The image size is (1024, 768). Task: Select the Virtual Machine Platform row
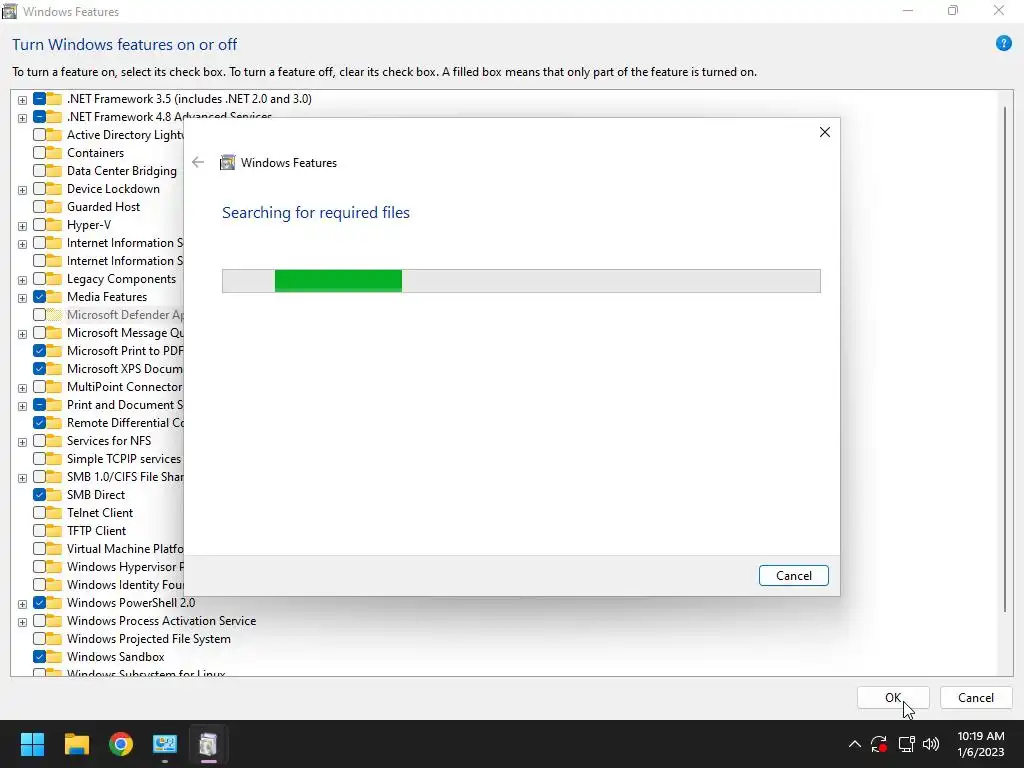(125, 549)
